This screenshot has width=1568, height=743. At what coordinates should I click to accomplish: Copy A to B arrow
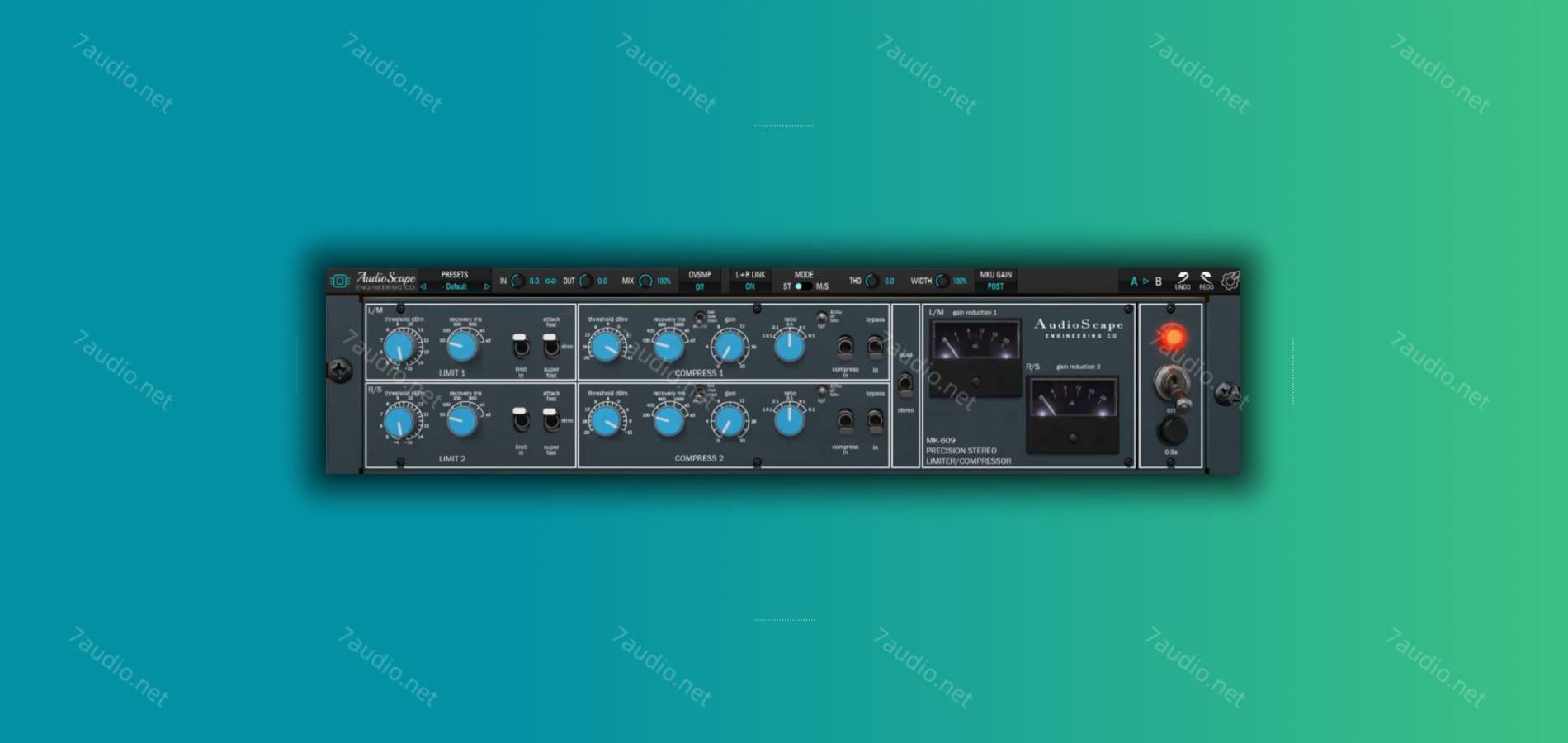[x=1145, y=282]
